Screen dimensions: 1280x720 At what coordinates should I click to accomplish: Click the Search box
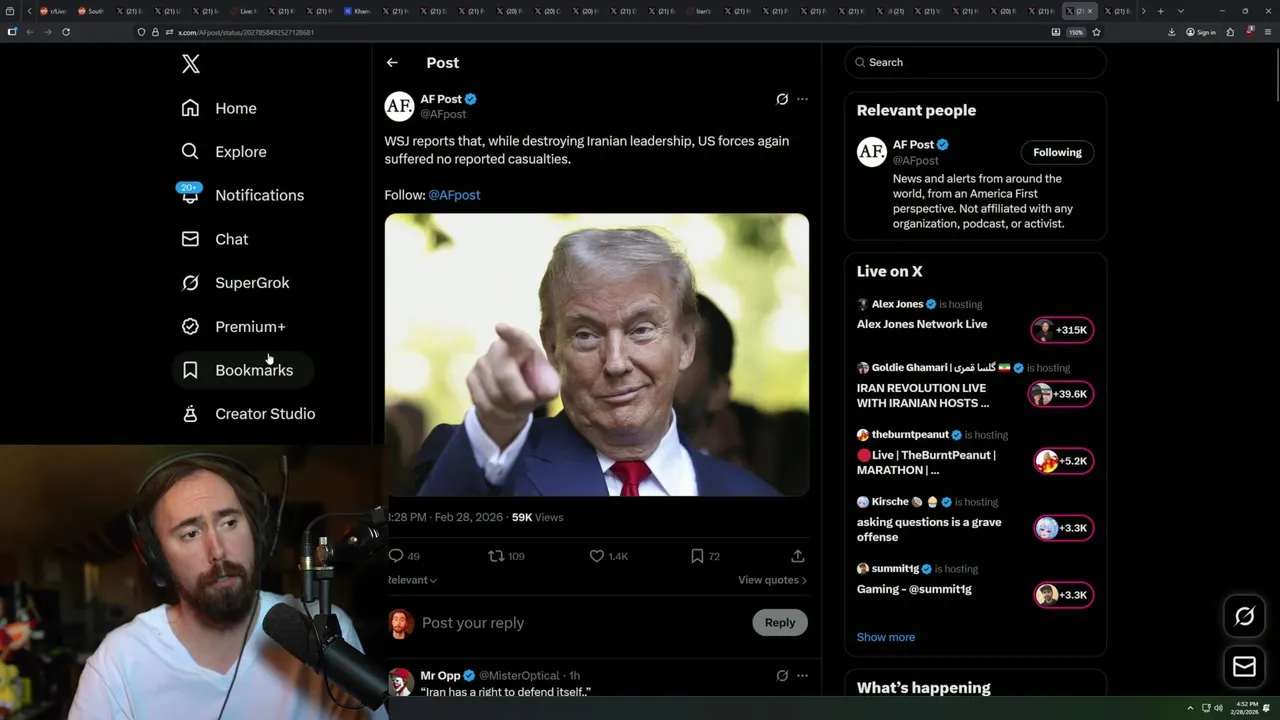pos(975,62)
